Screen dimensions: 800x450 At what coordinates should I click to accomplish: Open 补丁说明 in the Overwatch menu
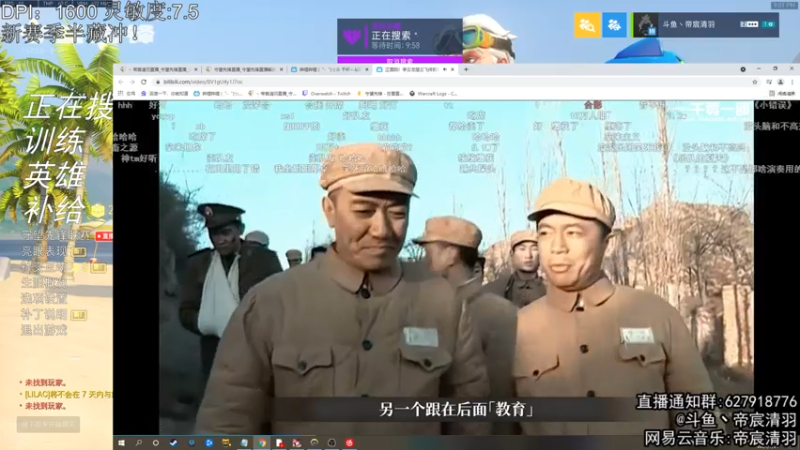44,314
